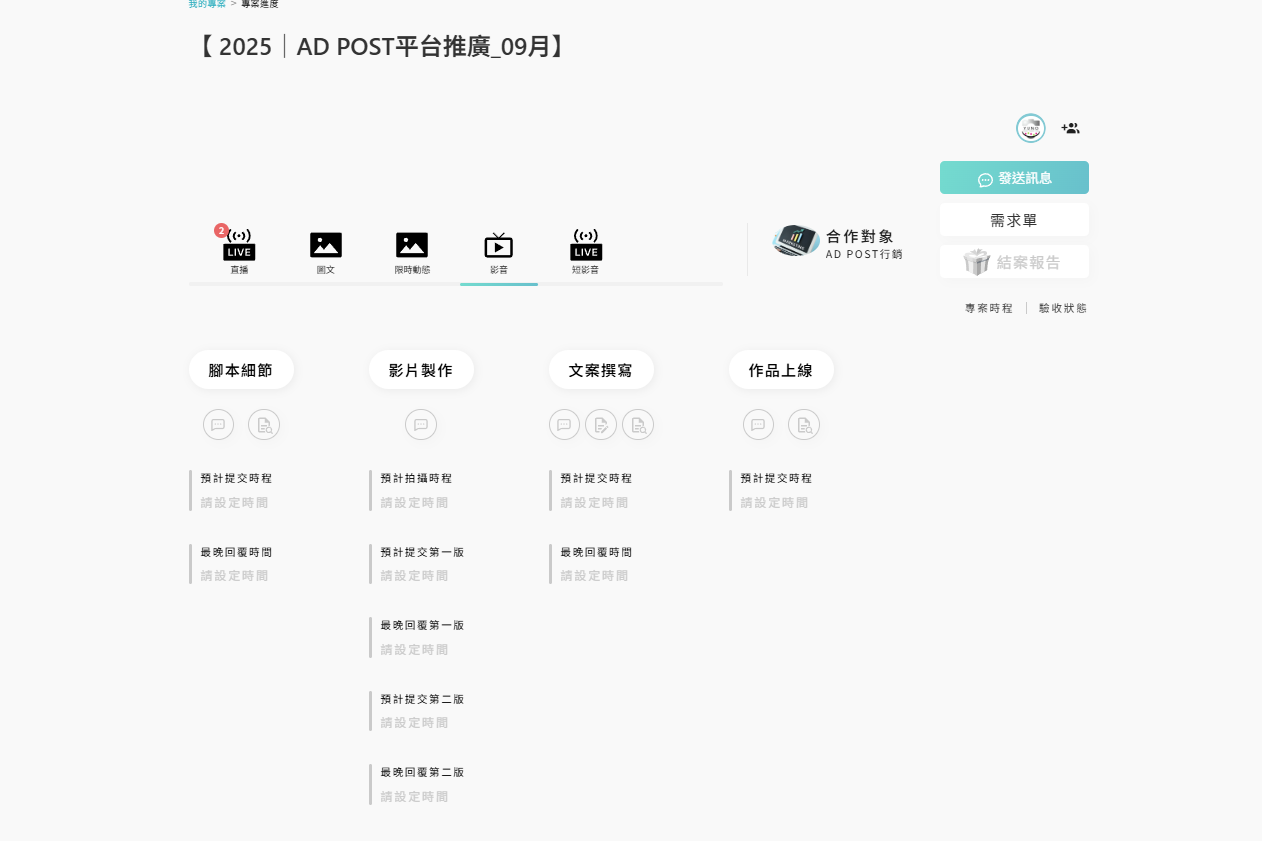Open the user avatar at top right

[1031, 128]
